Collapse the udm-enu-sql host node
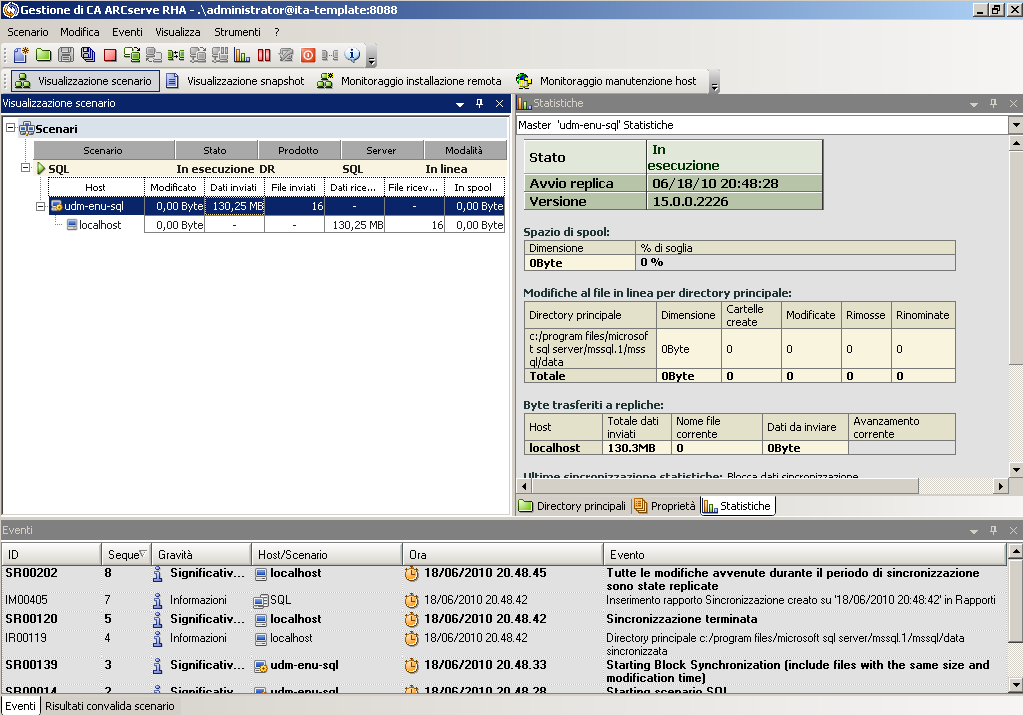Image resolution: width=1023 pixels, height=715 pixels. coord(40,206)
